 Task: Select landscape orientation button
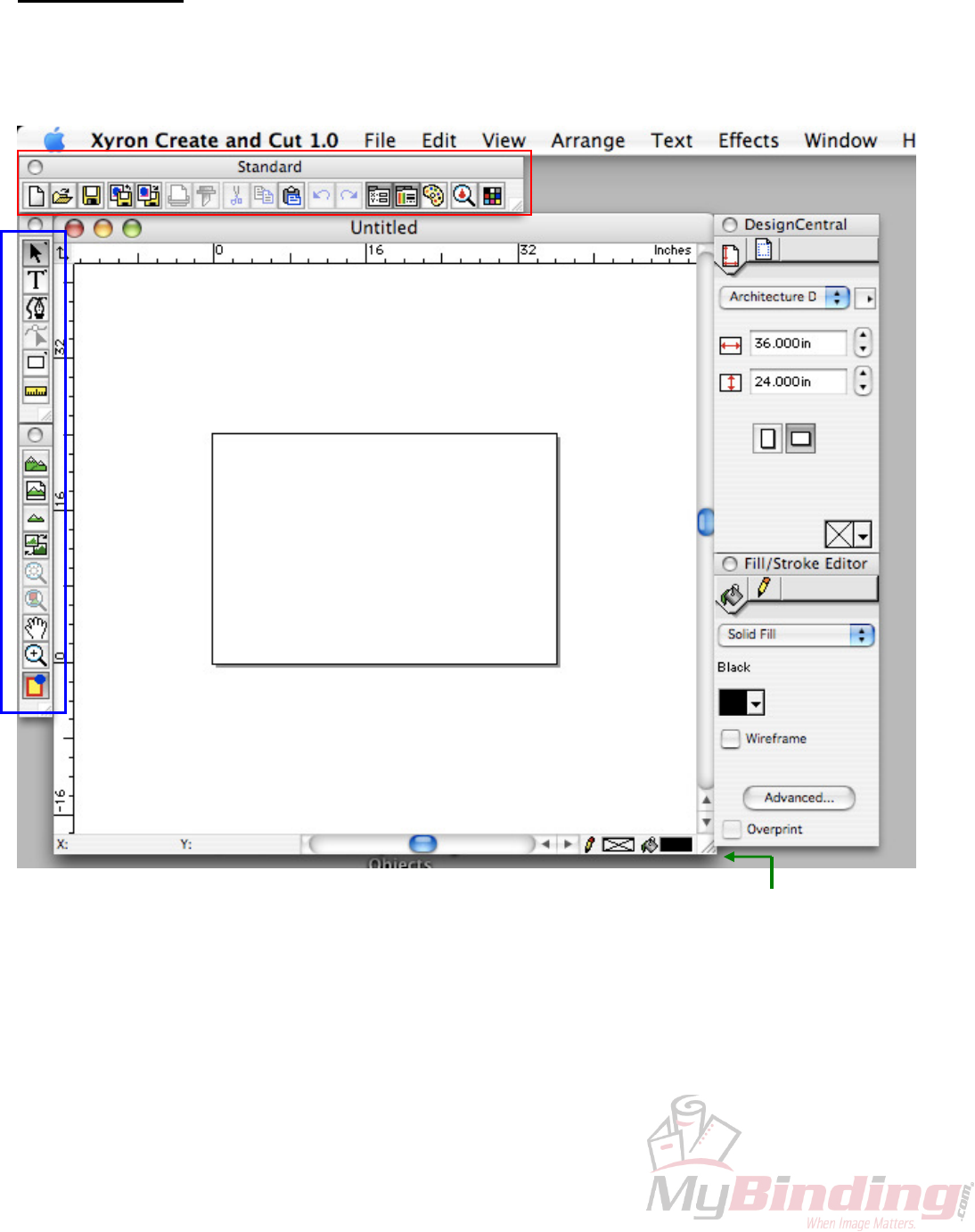click(800, 438)
